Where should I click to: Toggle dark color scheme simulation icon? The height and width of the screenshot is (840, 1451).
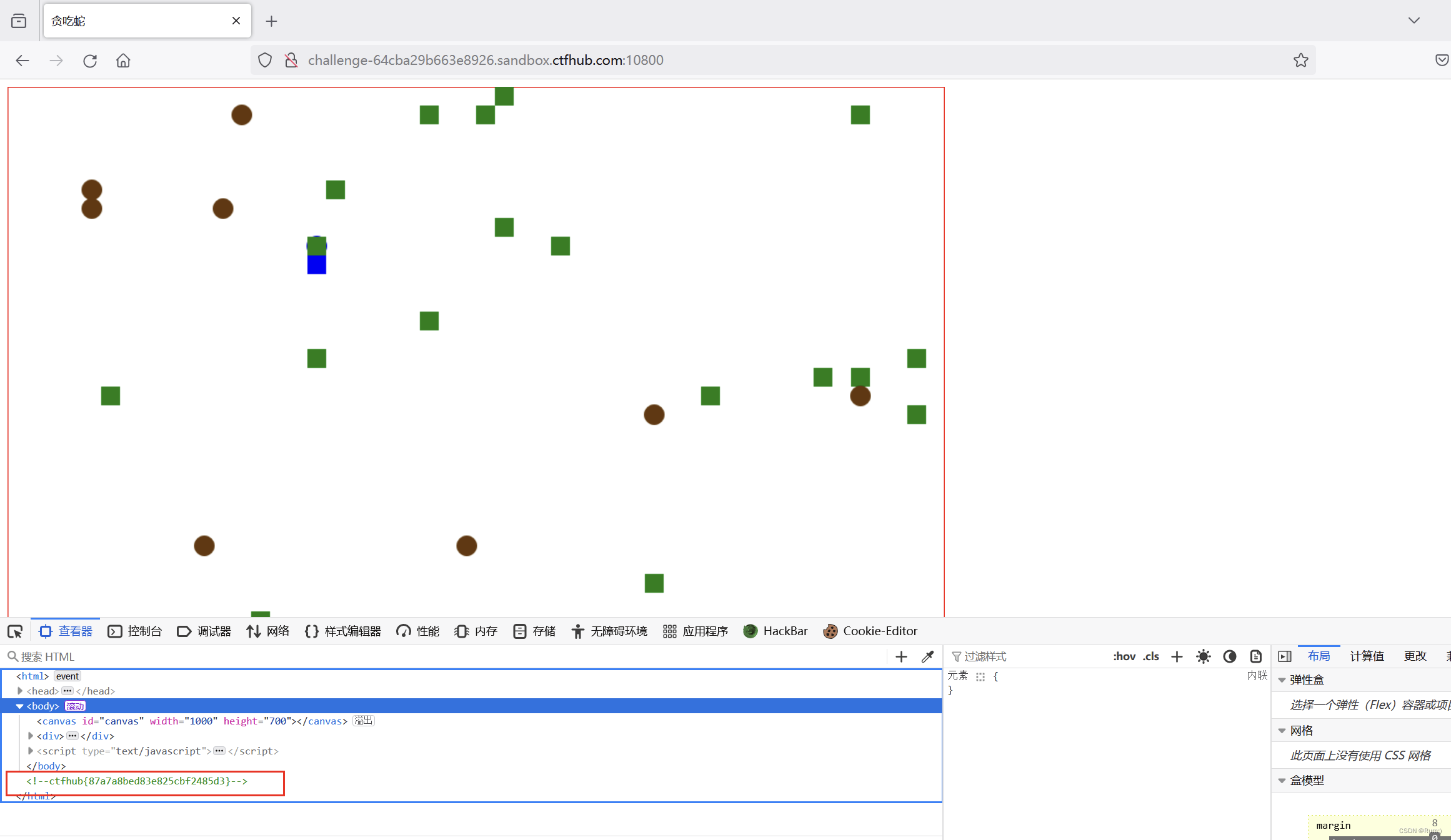point(1229,656)
